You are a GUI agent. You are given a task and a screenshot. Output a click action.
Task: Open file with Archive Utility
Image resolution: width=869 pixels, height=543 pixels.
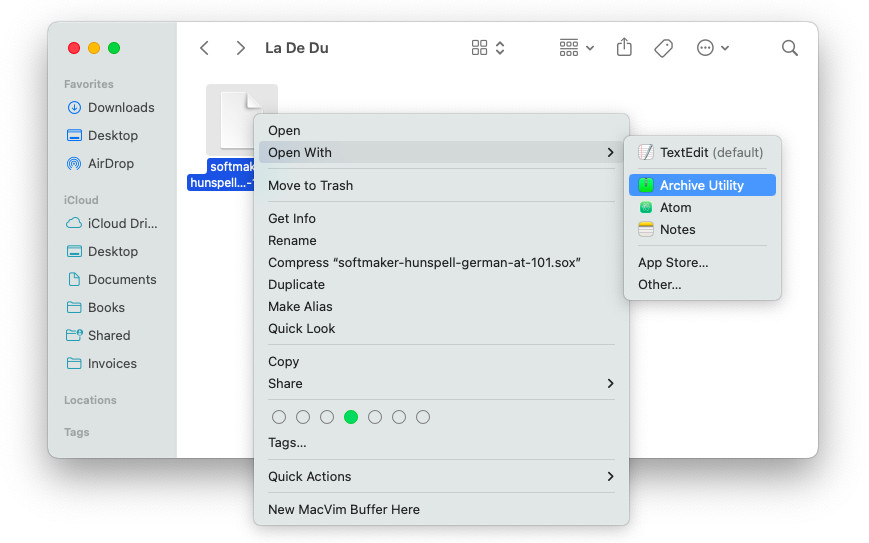tap(702, 185)
